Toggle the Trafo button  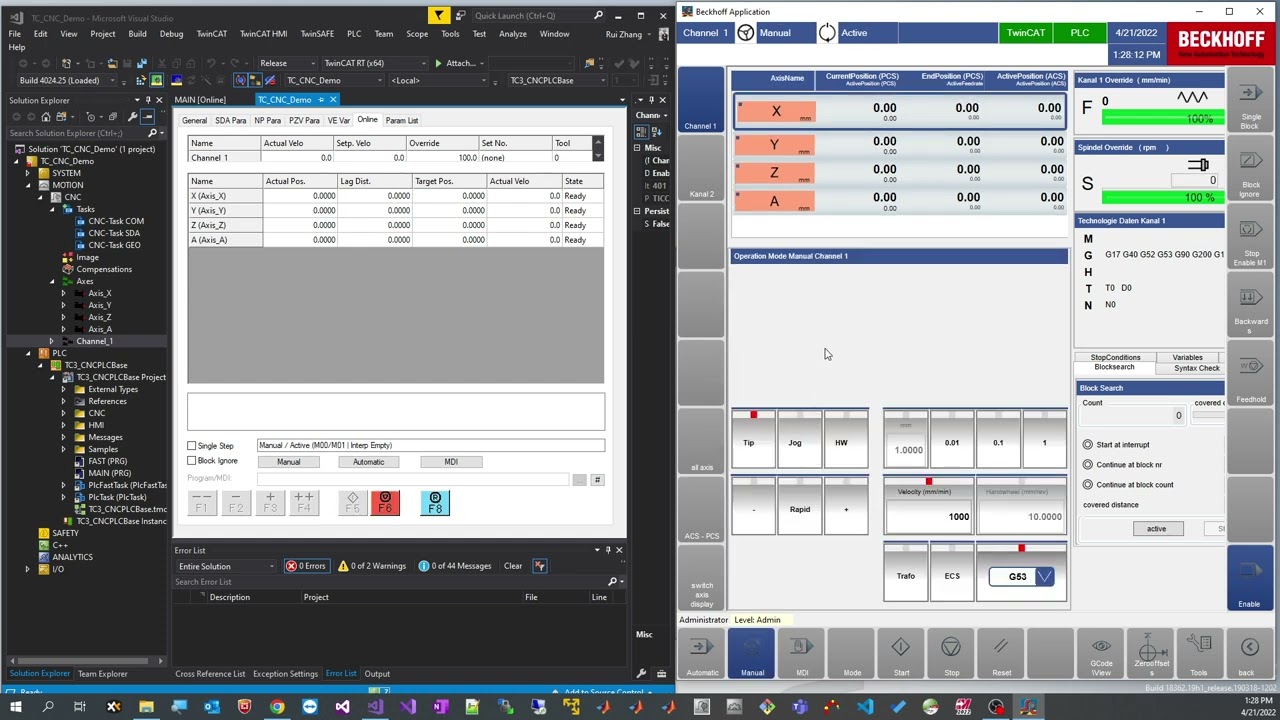905,573
